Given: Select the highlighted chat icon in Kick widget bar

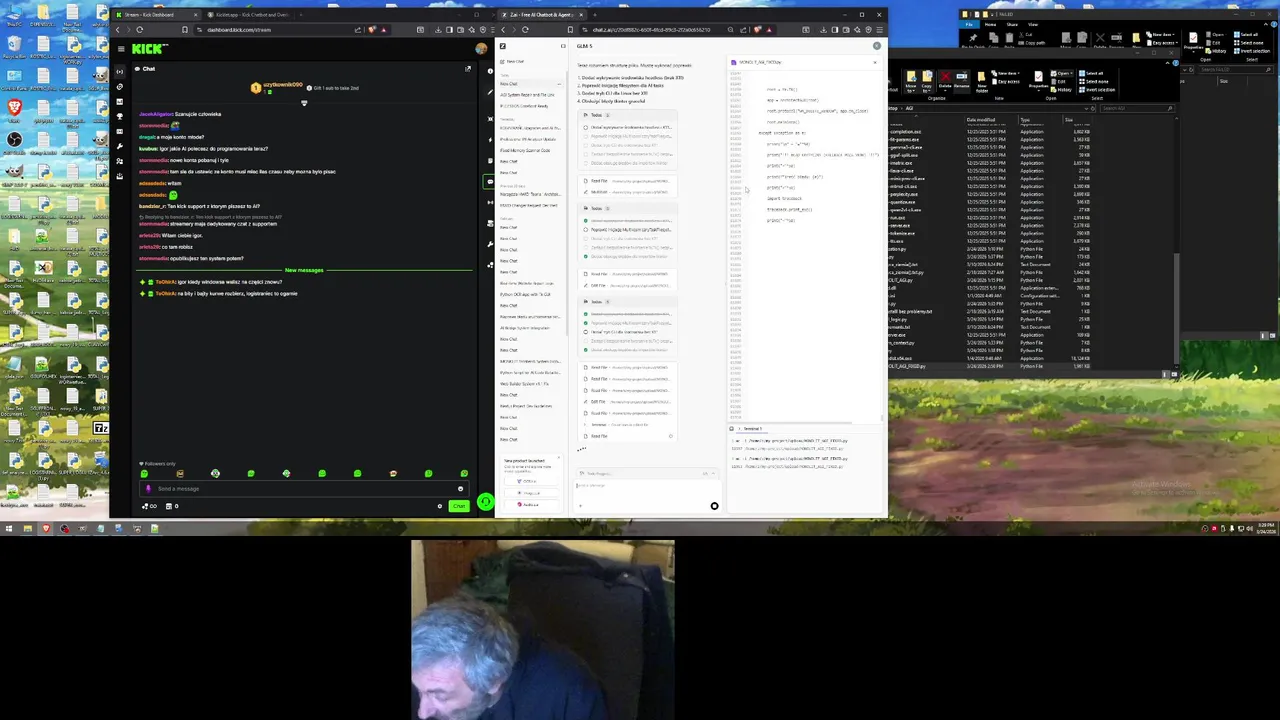Looking at the screenshot, I should pyautogui.click(x=490, y=182).
